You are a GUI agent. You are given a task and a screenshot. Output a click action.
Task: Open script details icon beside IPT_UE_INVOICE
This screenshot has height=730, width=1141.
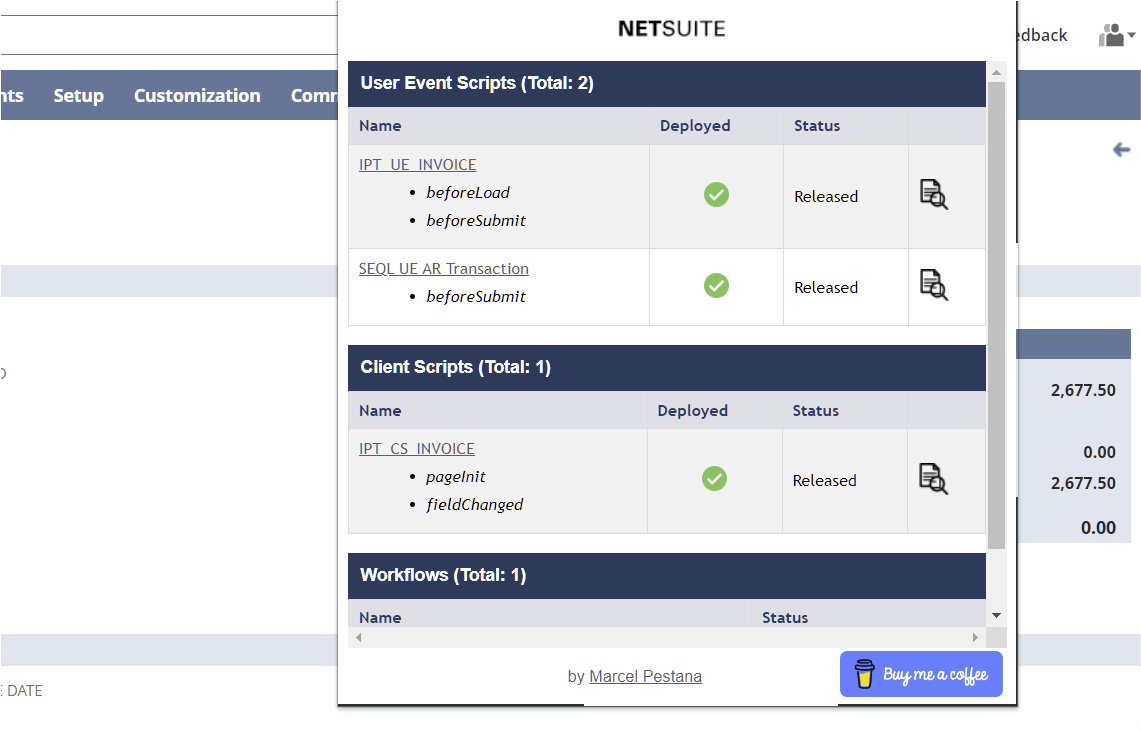click(x=933, y=195)
